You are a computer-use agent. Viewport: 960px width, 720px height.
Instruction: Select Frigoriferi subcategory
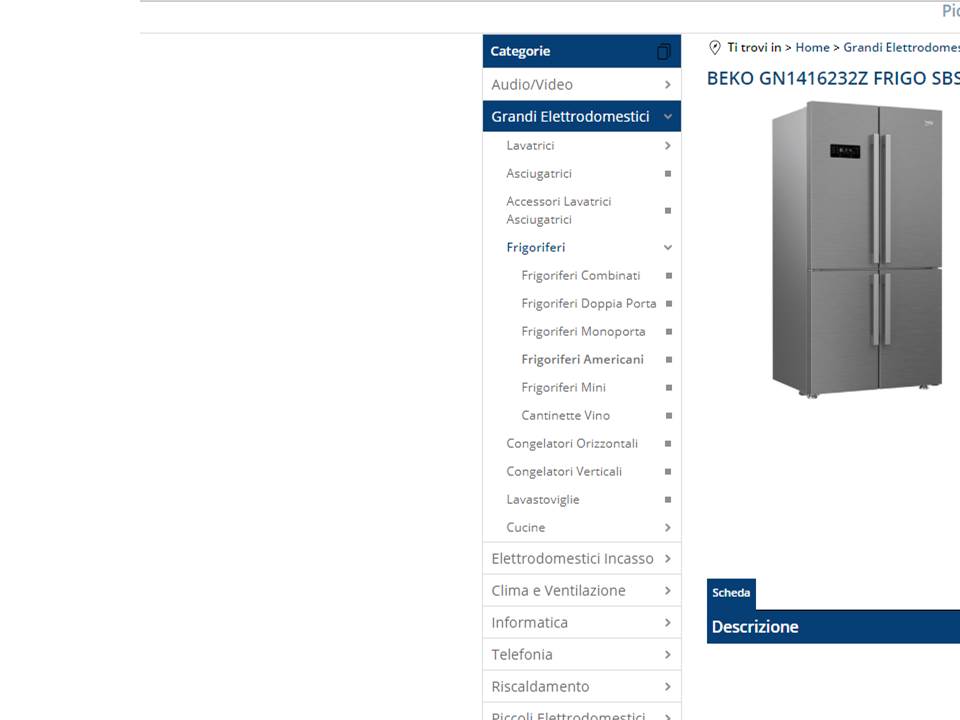pos(536,247)
